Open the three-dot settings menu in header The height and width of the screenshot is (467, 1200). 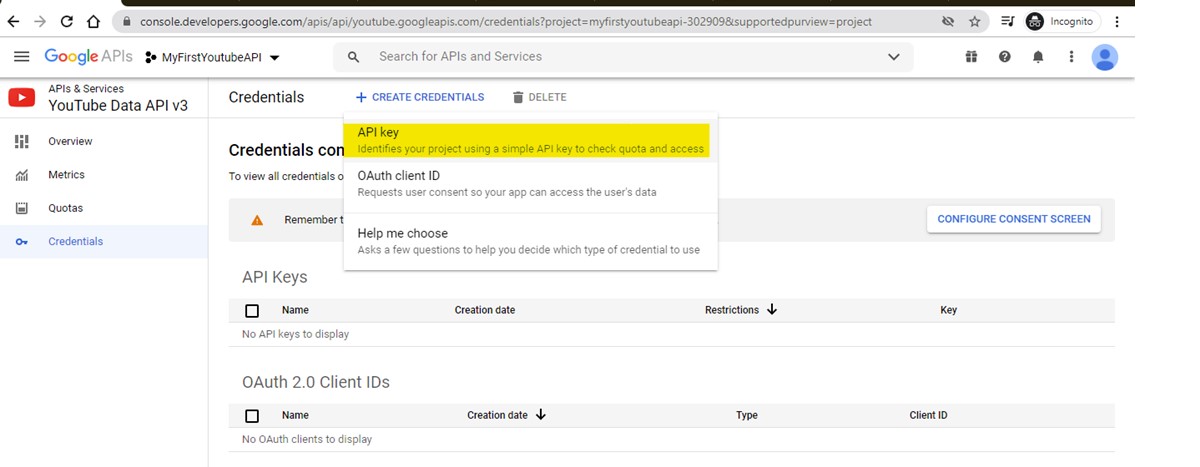1071,57
